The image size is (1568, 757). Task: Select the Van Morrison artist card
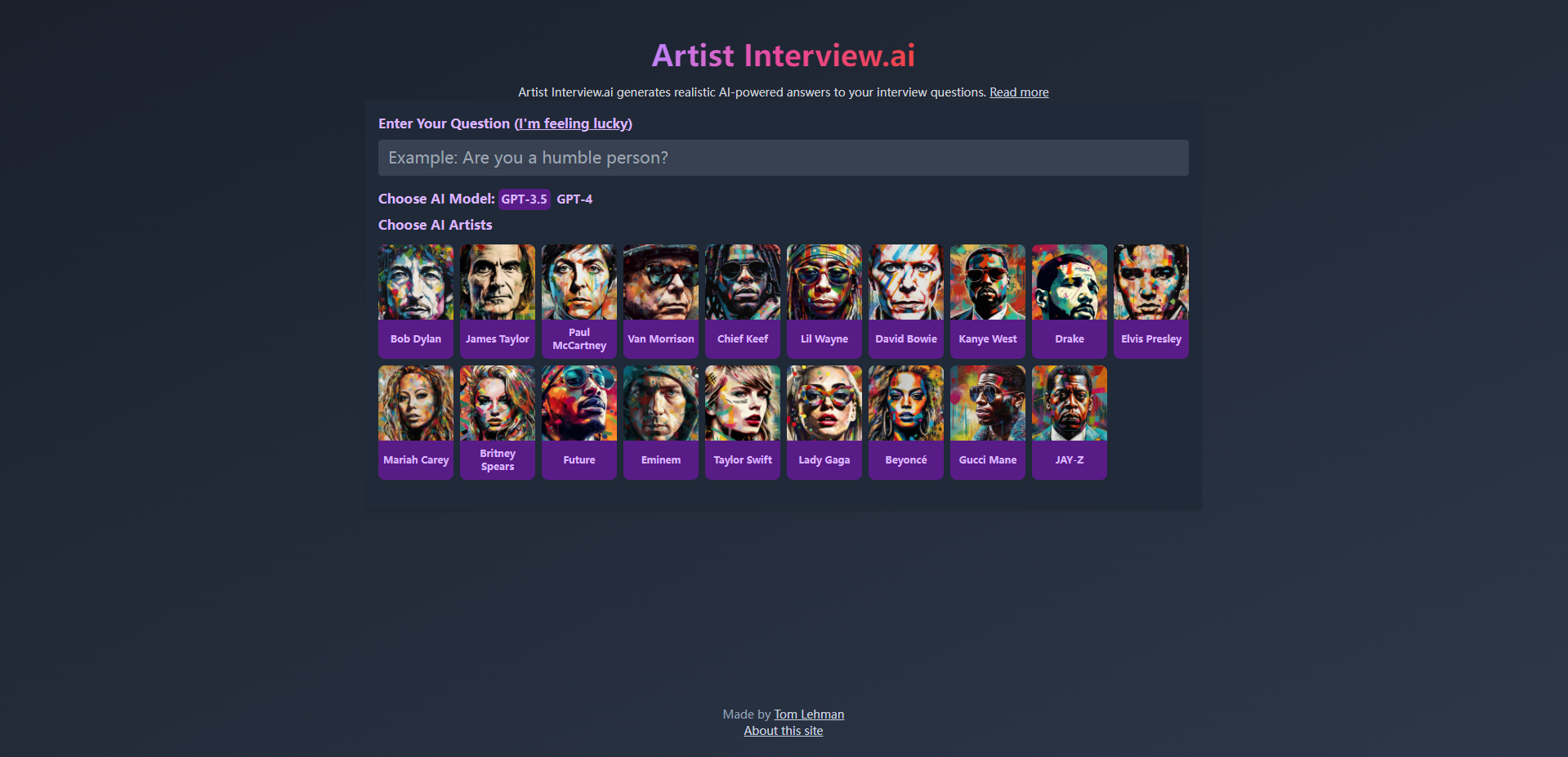click(660, 301)
